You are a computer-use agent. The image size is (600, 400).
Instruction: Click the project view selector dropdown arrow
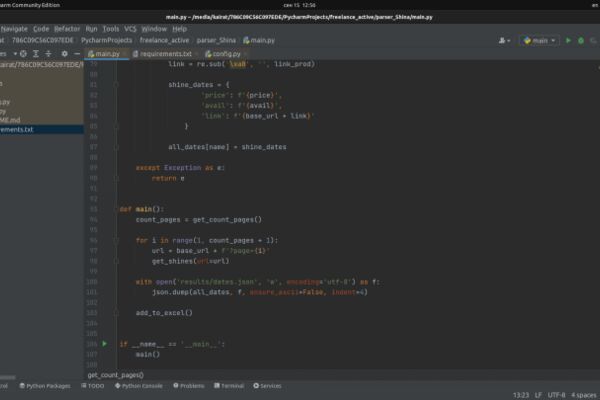[x=15, y=54]
